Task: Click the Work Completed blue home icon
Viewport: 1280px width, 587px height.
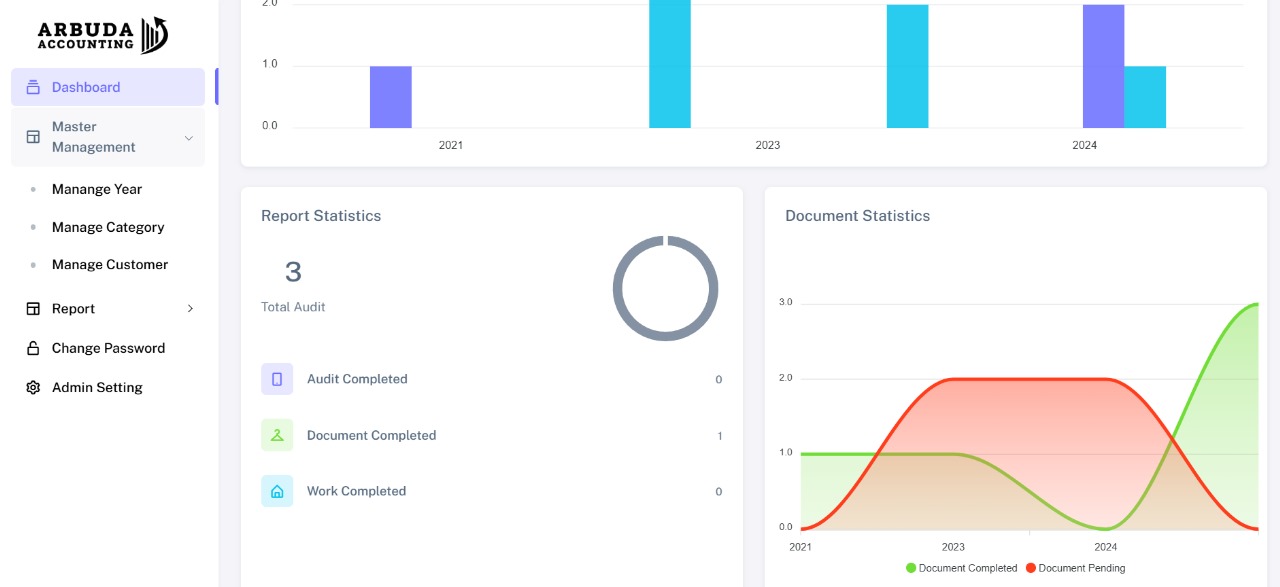Action: (x=277, y=491)
